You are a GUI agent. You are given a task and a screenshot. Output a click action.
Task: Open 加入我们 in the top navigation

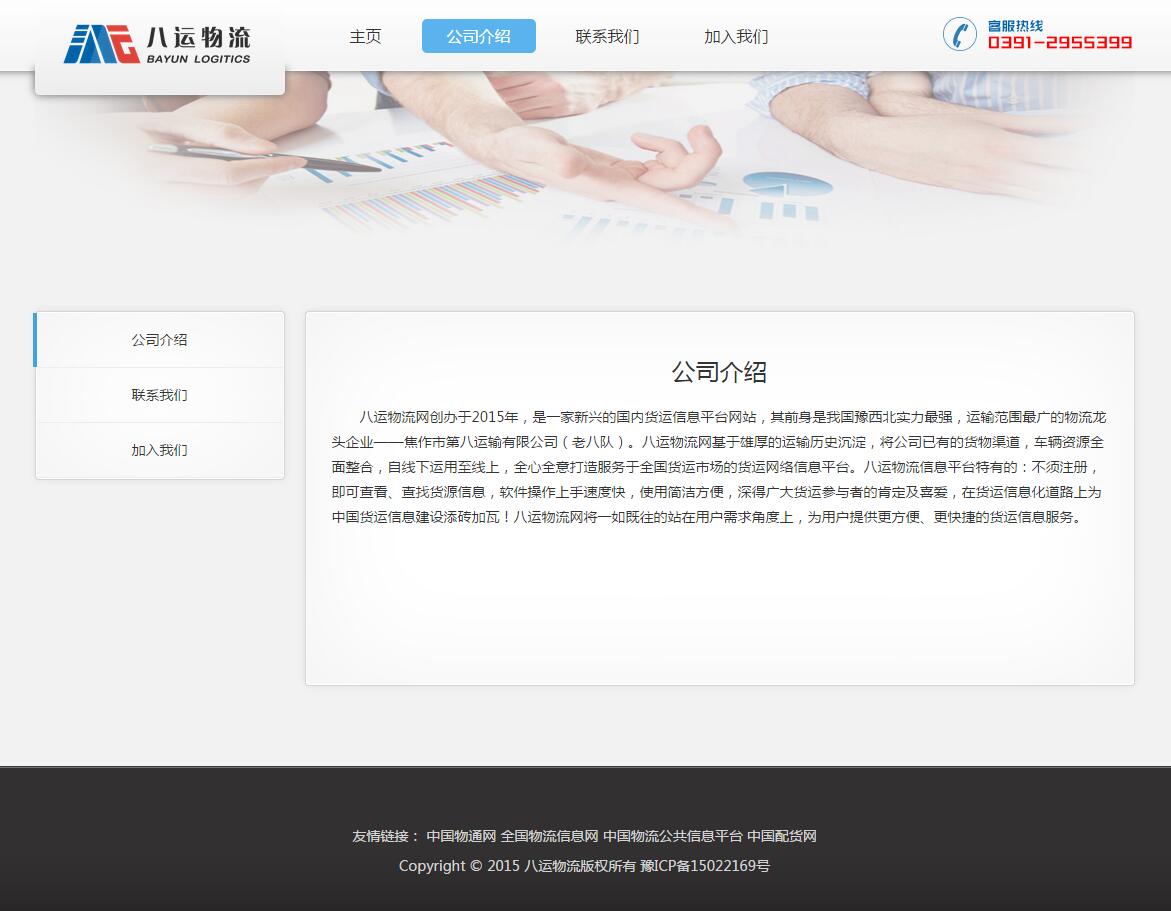[736, 36]
